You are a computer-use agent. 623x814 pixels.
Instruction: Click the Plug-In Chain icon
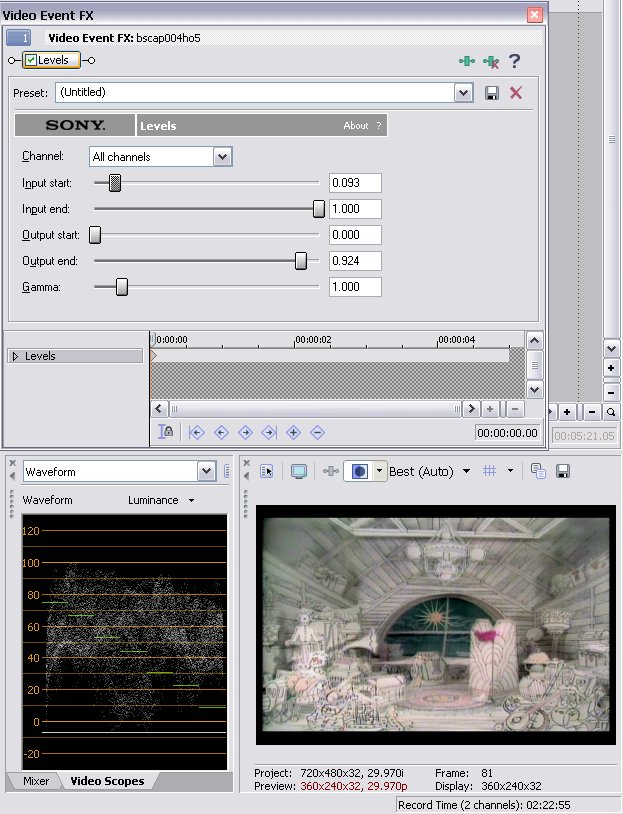(467, 61)
